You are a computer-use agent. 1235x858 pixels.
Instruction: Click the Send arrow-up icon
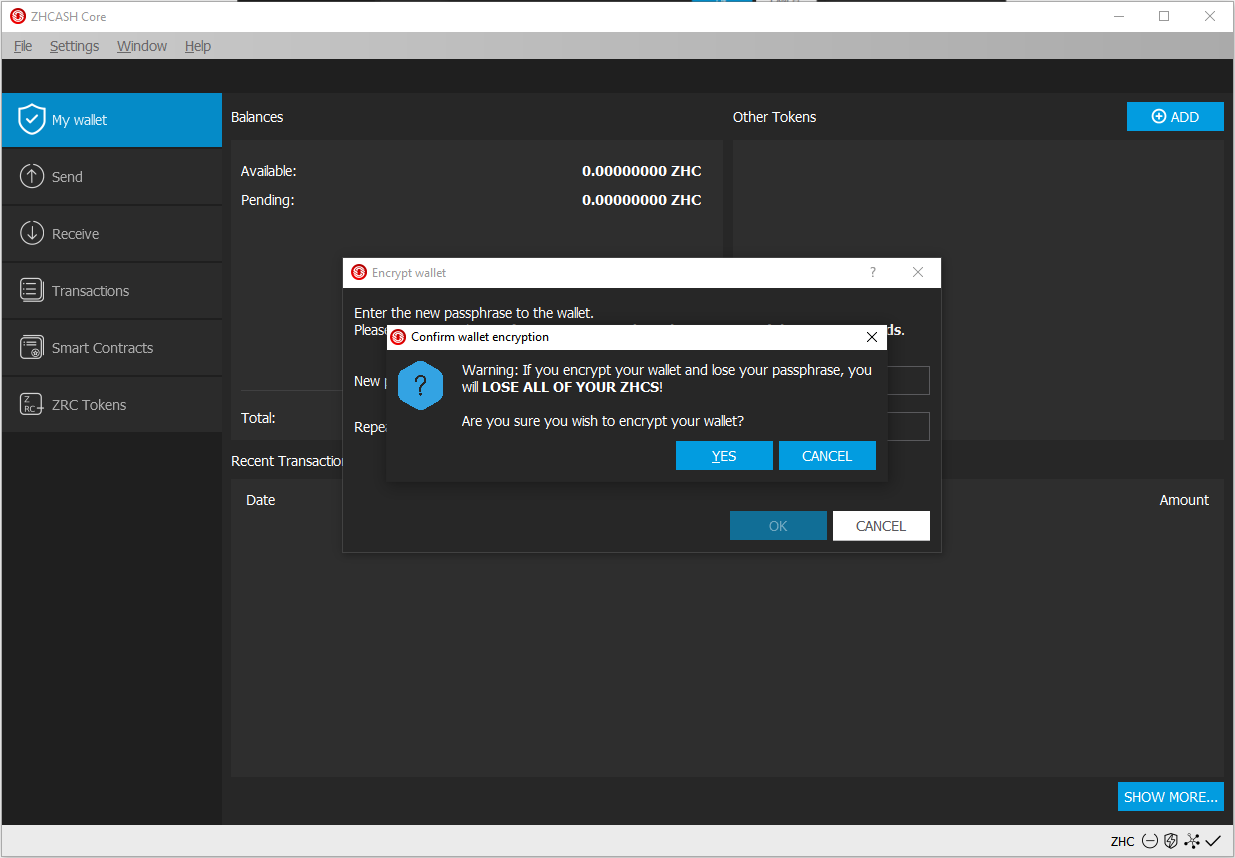pyautogui.click(x=32, y=176)
